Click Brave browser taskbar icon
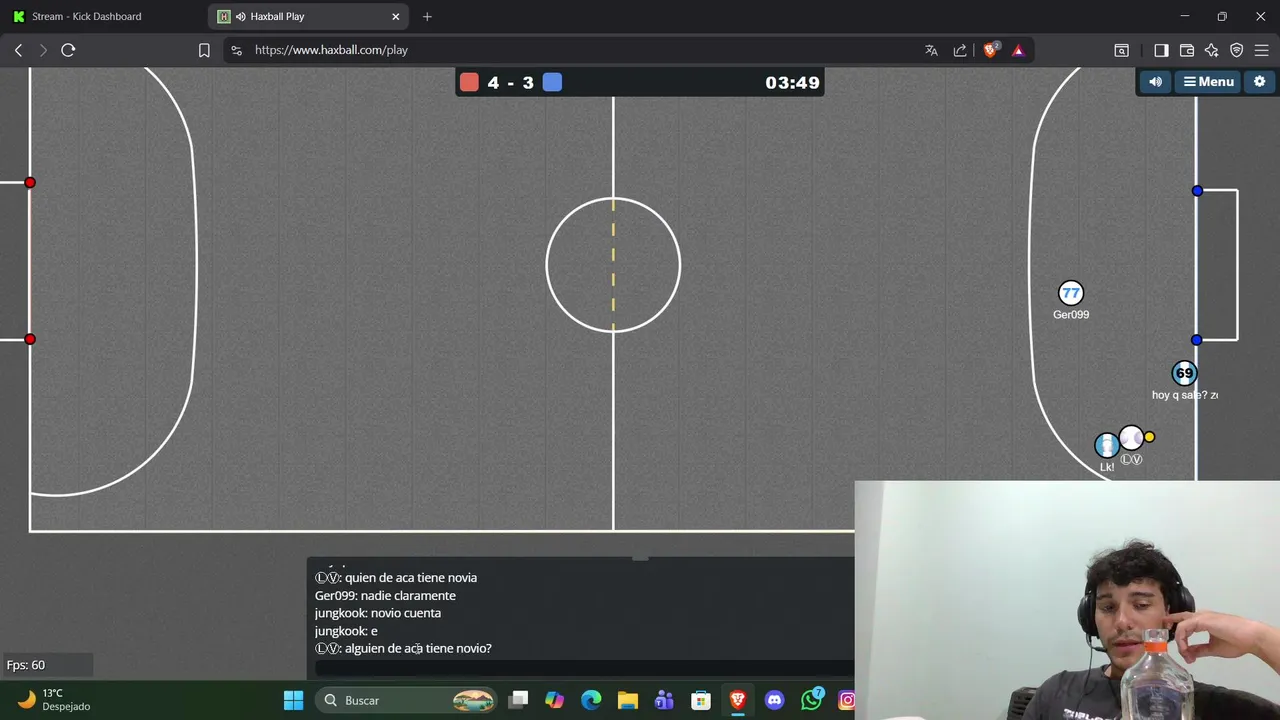Image resolution: width=1280 pixels, height=720 pixels. point(737,700)
